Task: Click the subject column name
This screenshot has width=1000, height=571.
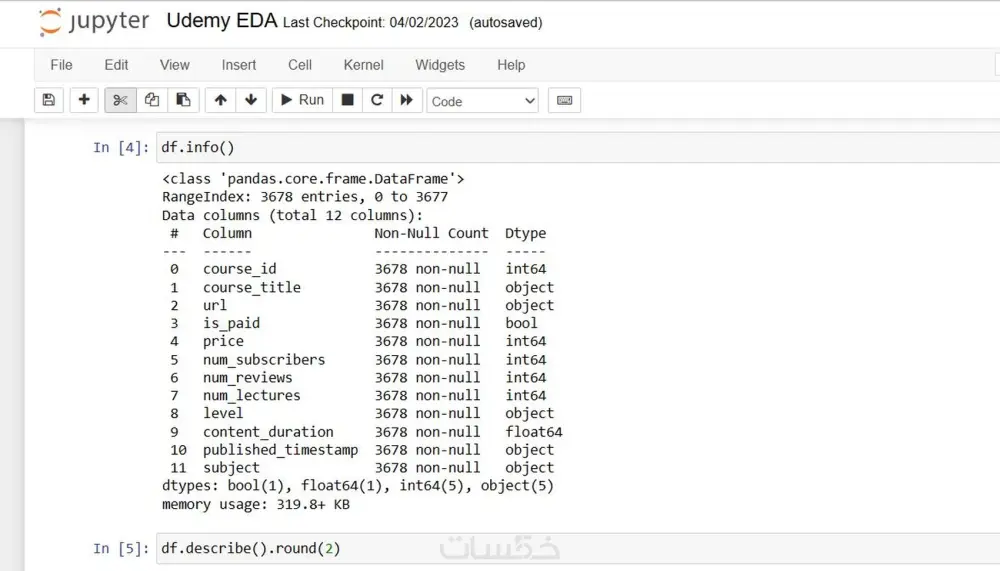Action: click(x=232, y=468)
